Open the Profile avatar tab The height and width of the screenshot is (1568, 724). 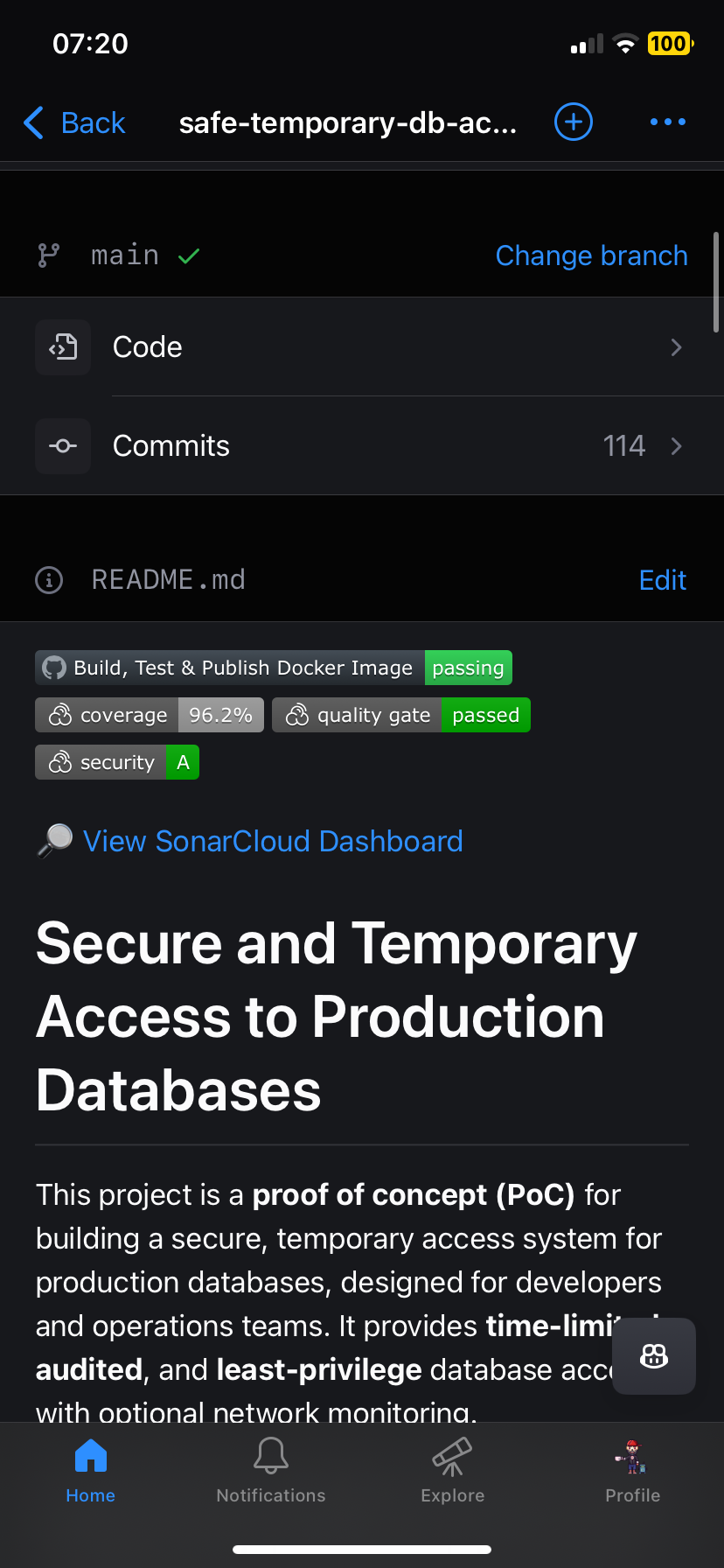pyautogui.click(x=633, y=1471)
